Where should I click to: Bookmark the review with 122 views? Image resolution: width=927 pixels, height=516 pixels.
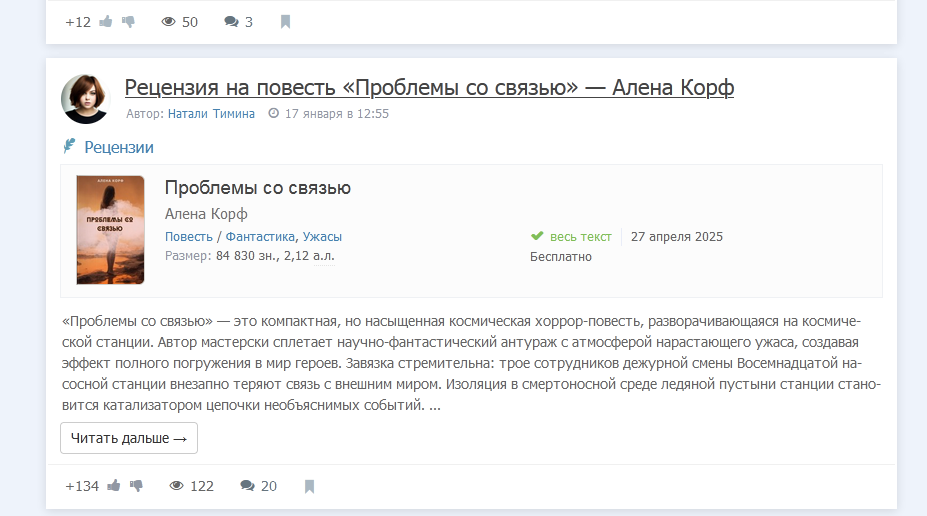[x=309, y=486]
